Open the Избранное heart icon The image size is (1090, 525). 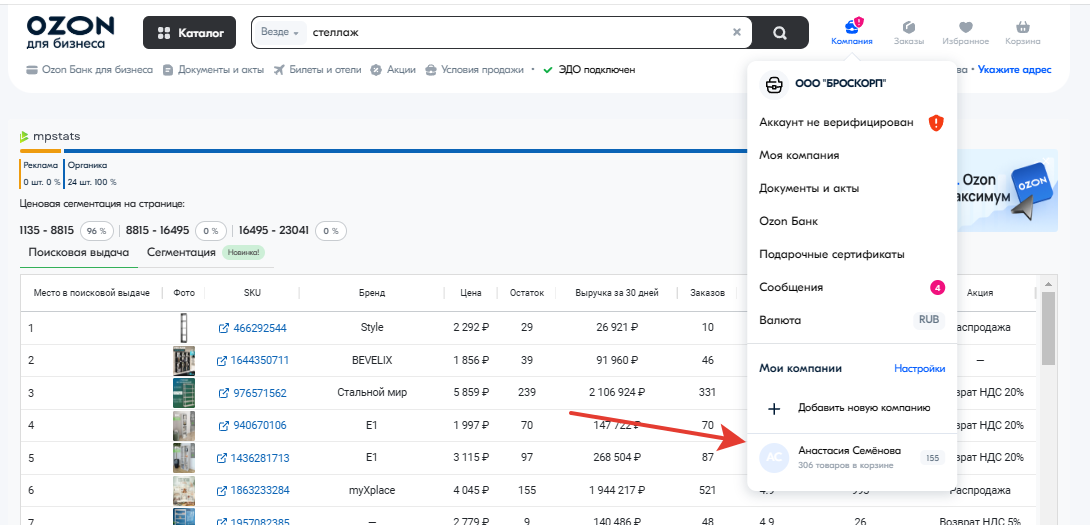(966, 32)
